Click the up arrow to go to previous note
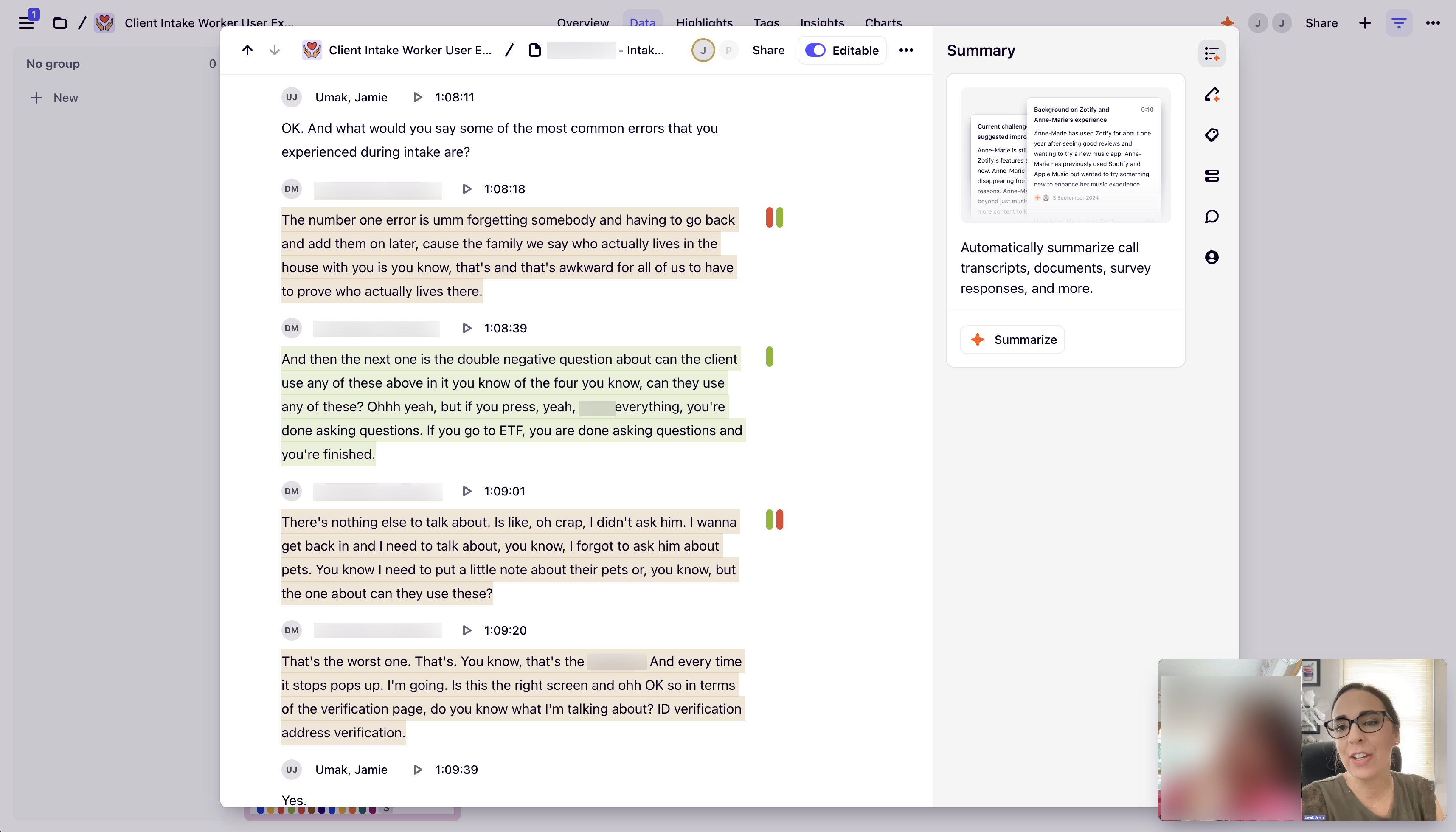The height and width of the screenshot is (832, 1456). 247,50
